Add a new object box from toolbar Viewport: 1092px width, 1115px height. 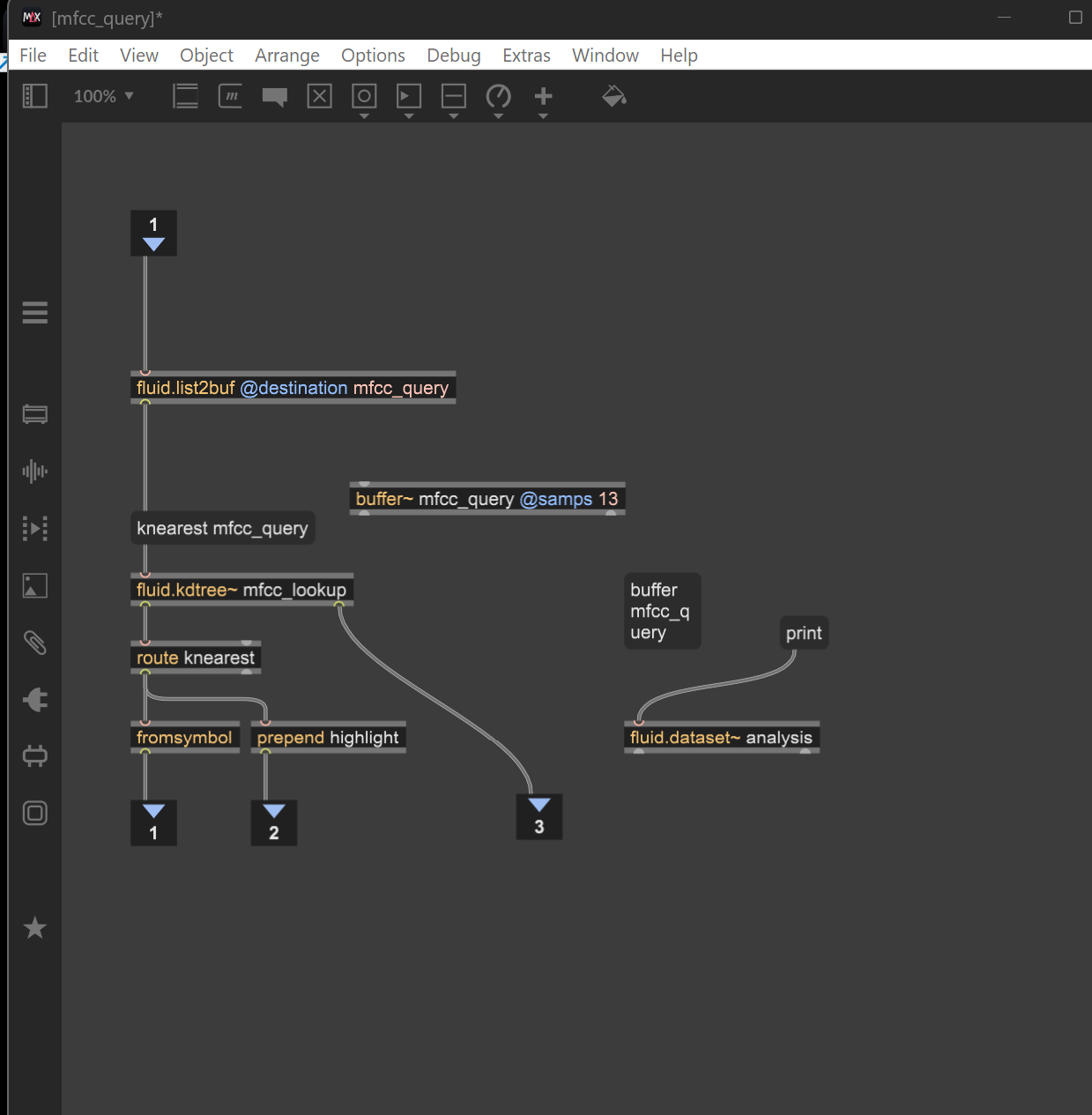tap(185, 96)
